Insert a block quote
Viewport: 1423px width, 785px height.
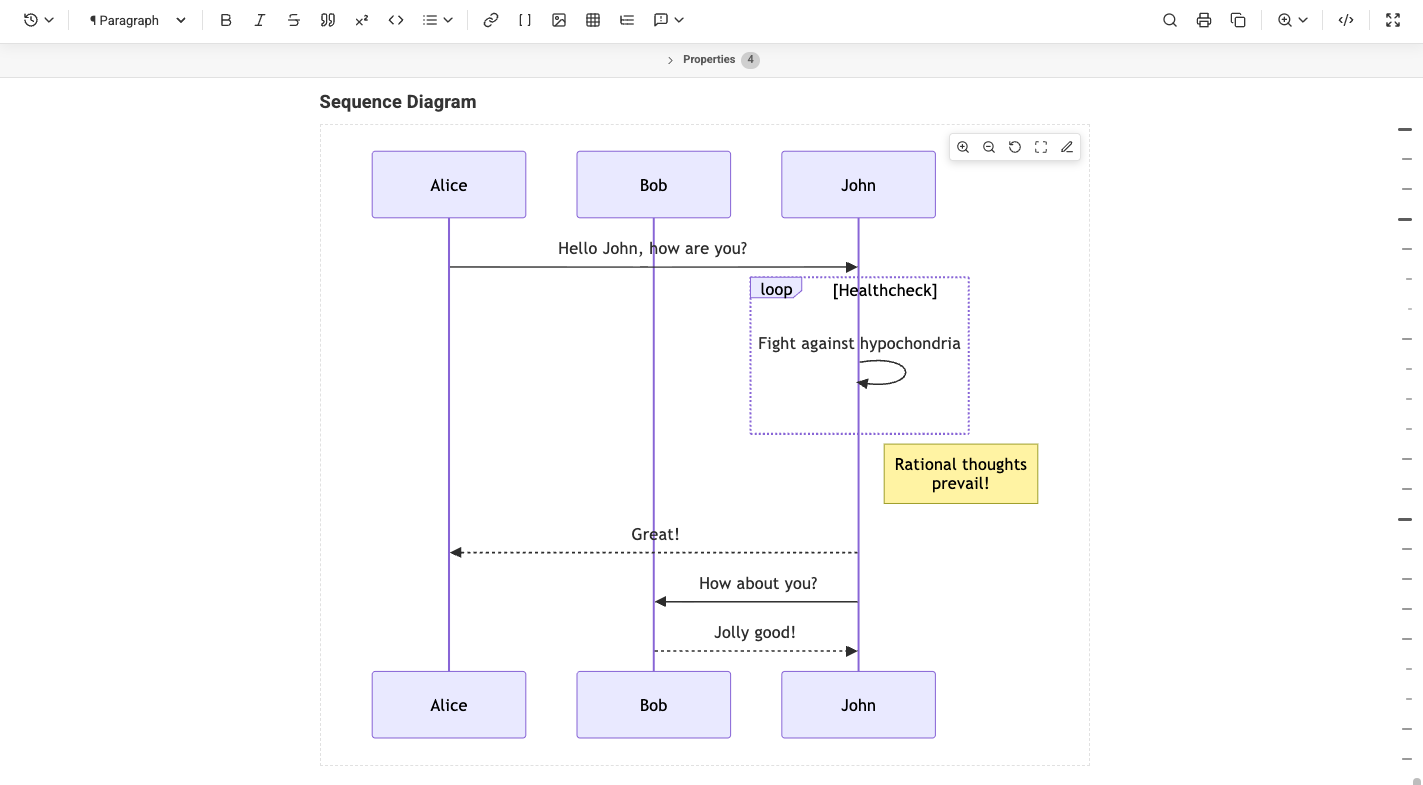point(328,20)
